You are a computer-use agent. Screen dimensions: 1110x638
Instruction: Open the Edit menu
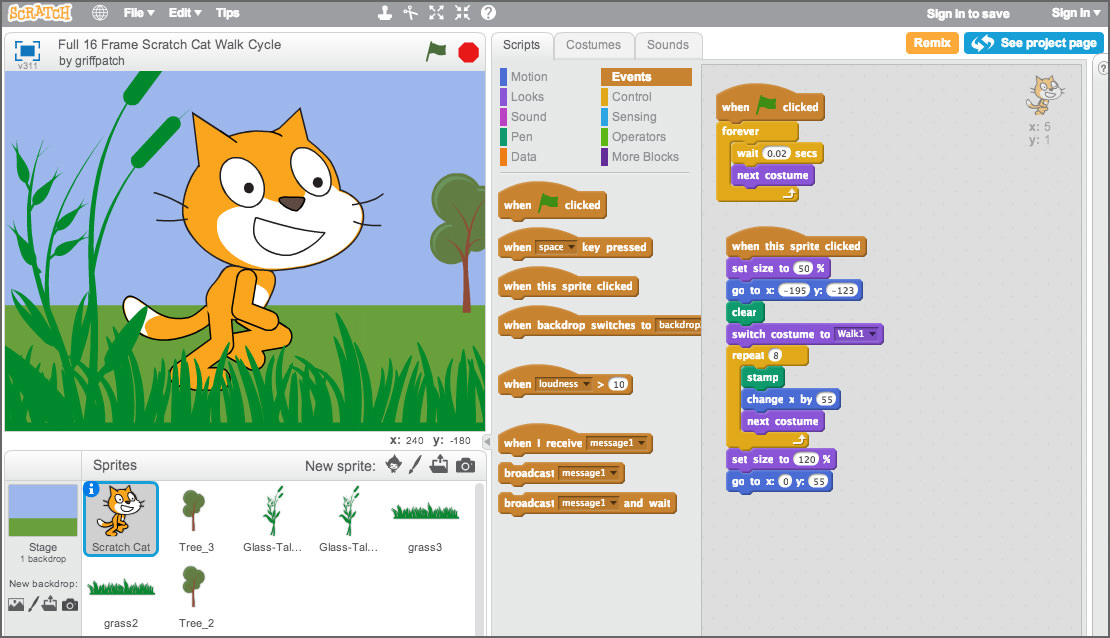point(183,13)
